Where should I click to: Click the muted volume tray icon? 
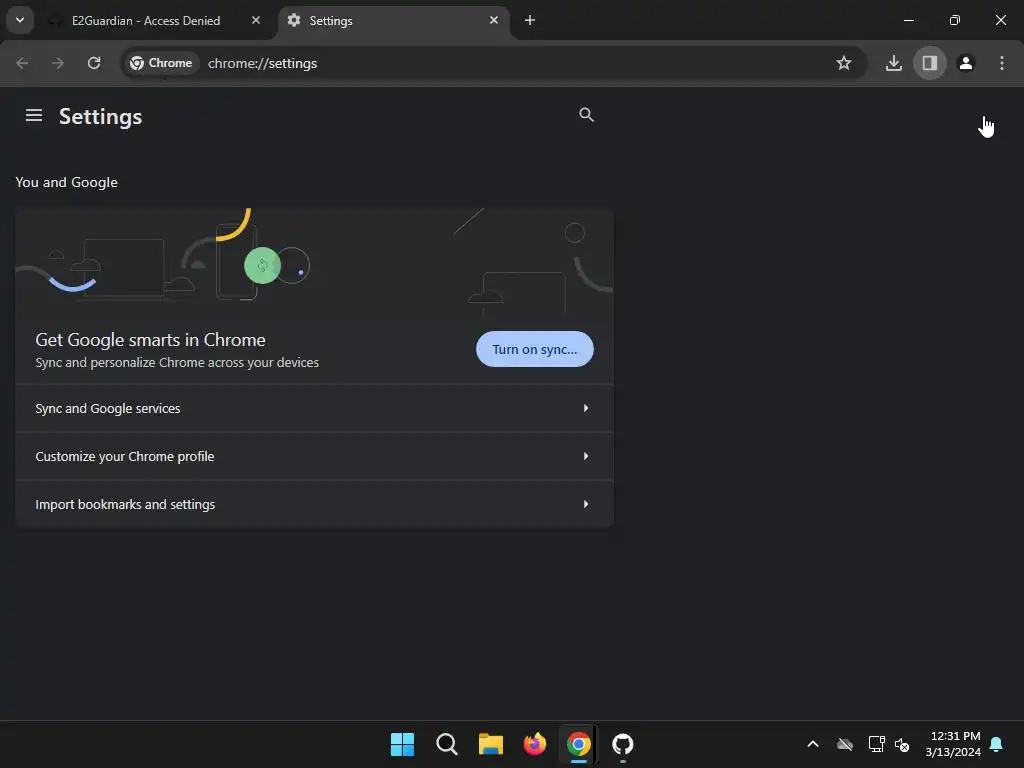pos(902,744)
